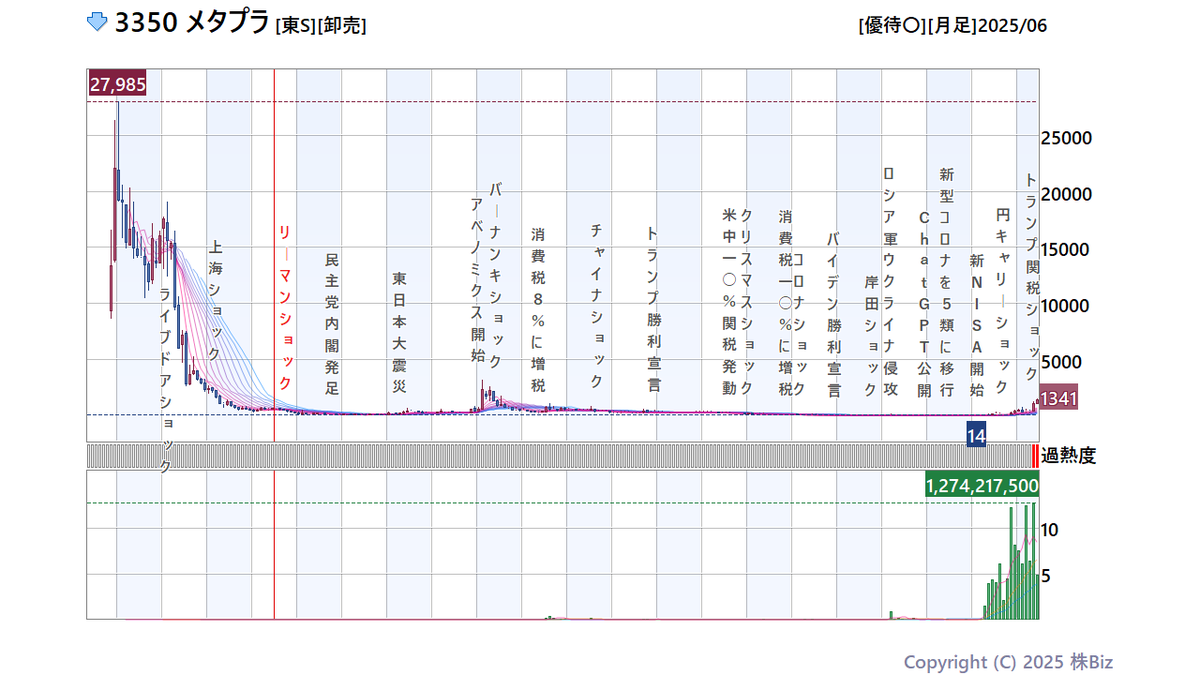Click the 新NISA開始 event label
This screenshot has width=1200, height=675.
pyautogui.click(x=977, y=325)
